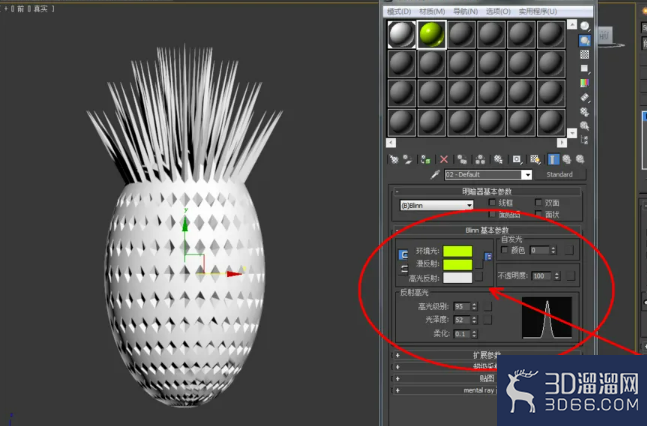Viewport: 647px width, 426px height.
Task: Click 光泽度 glossiness map button
Action: (x=488, y=320)
